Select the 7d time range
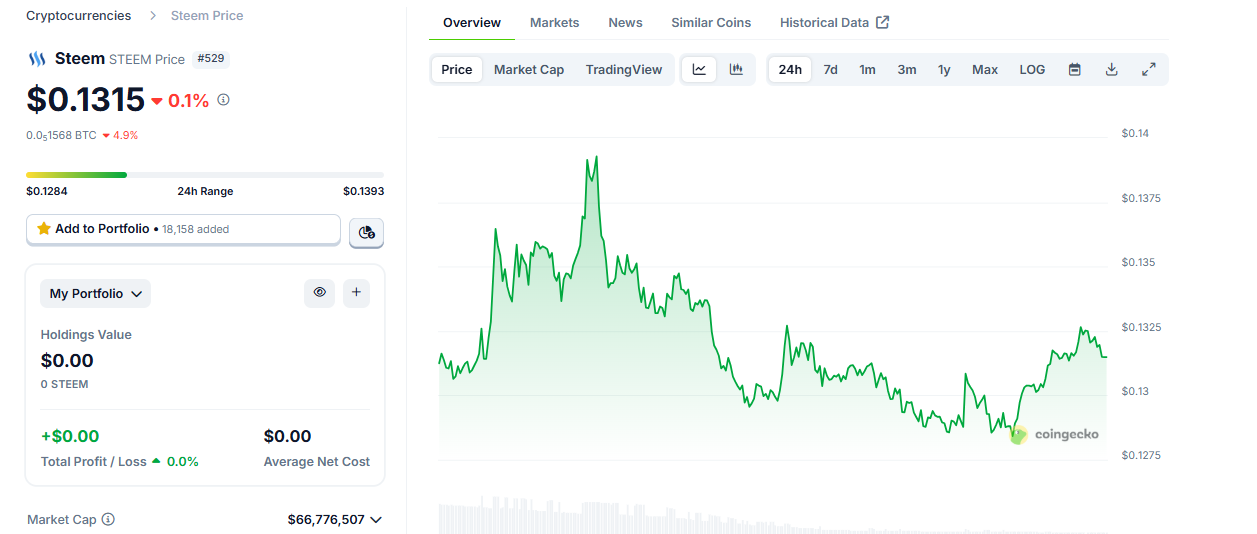This screenshot has height=534, width=1257. pyautogui.click(x=830, y=70)
